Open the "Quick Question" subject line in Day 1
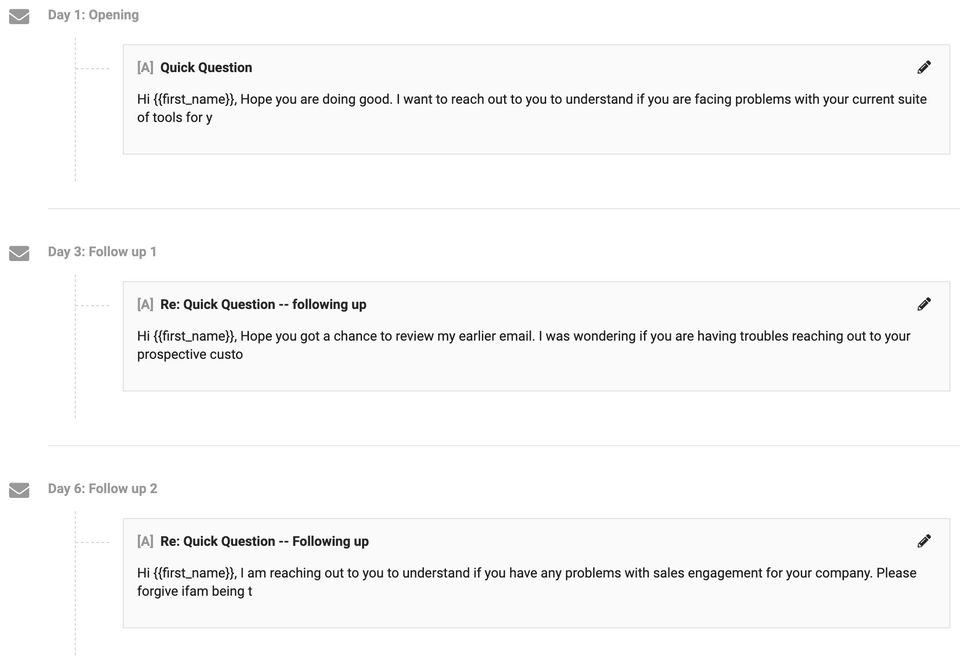Viewport: 960px width, 664px height. 206,68
